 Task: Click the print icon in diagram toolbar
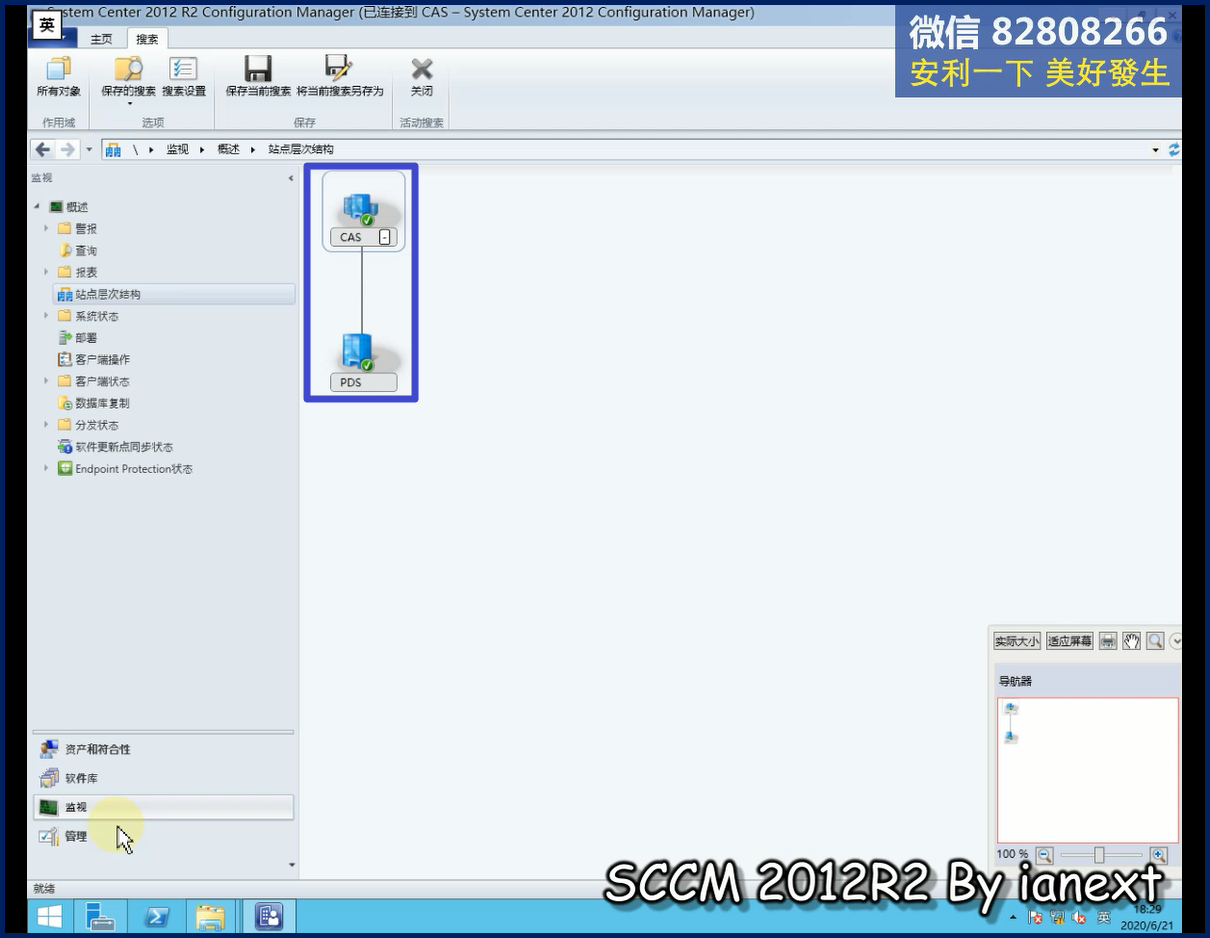tap(1108, 641)
